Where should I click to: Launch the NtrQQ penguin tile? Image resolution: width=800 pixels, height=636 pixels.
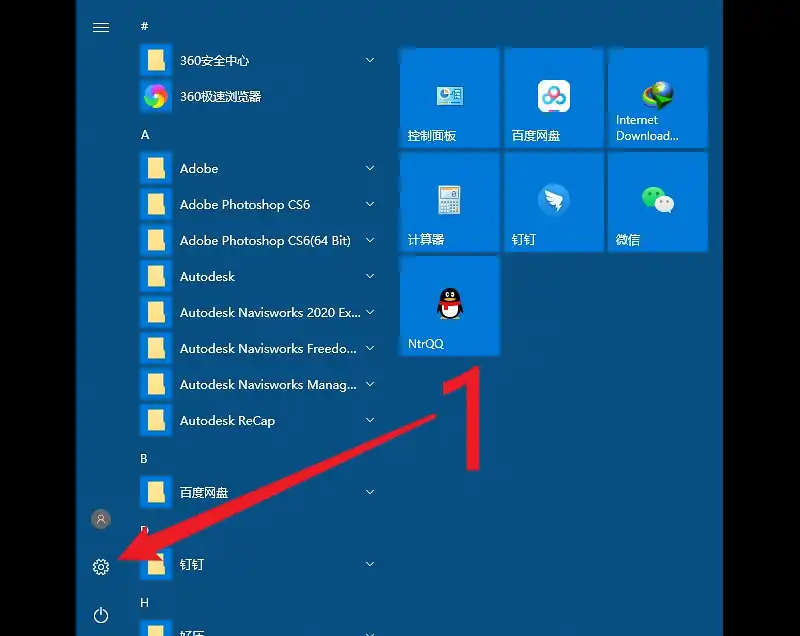[449, 306]
